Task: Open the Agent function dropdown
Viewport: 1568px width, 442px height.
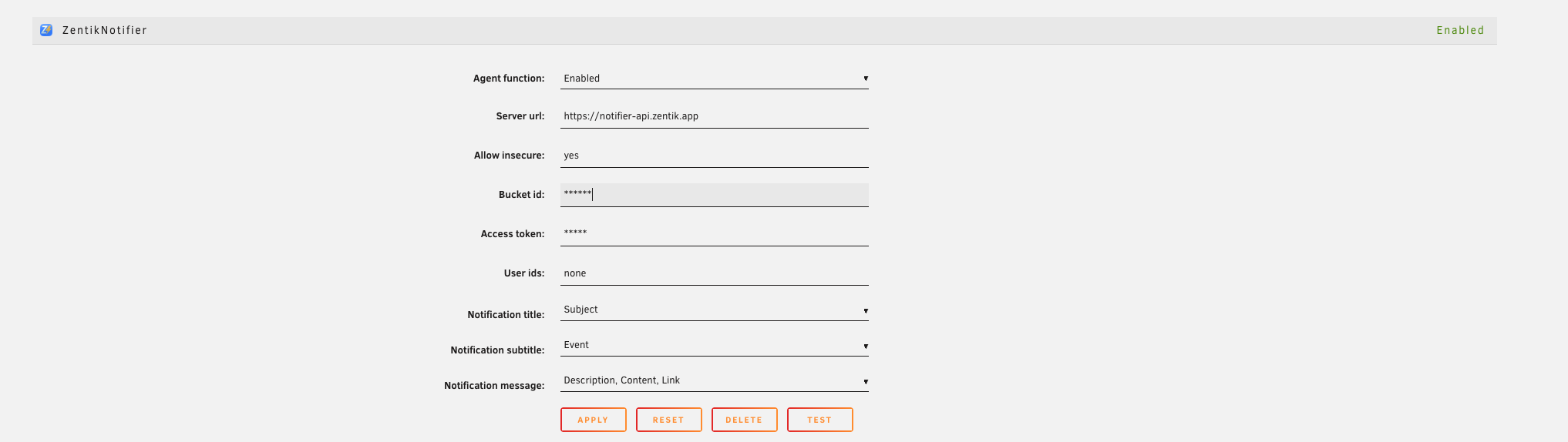Action: (714, 79)
